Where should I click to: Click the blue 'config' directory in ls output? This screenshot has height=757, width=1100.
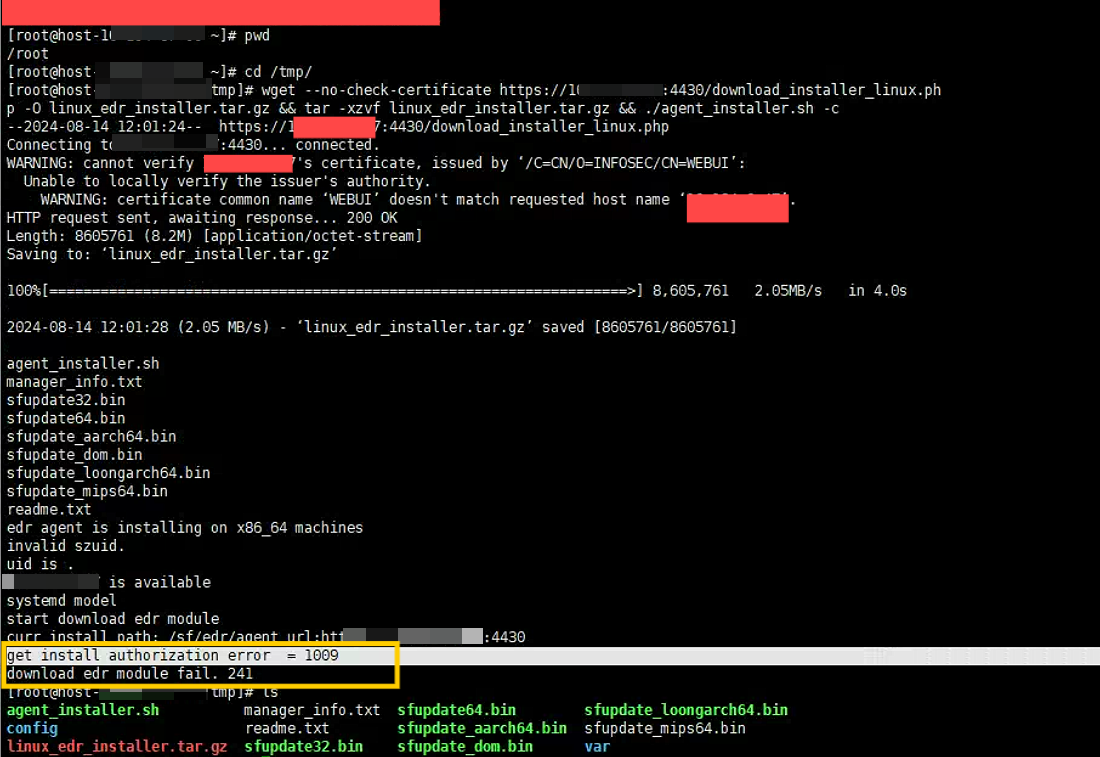point(31,728)
